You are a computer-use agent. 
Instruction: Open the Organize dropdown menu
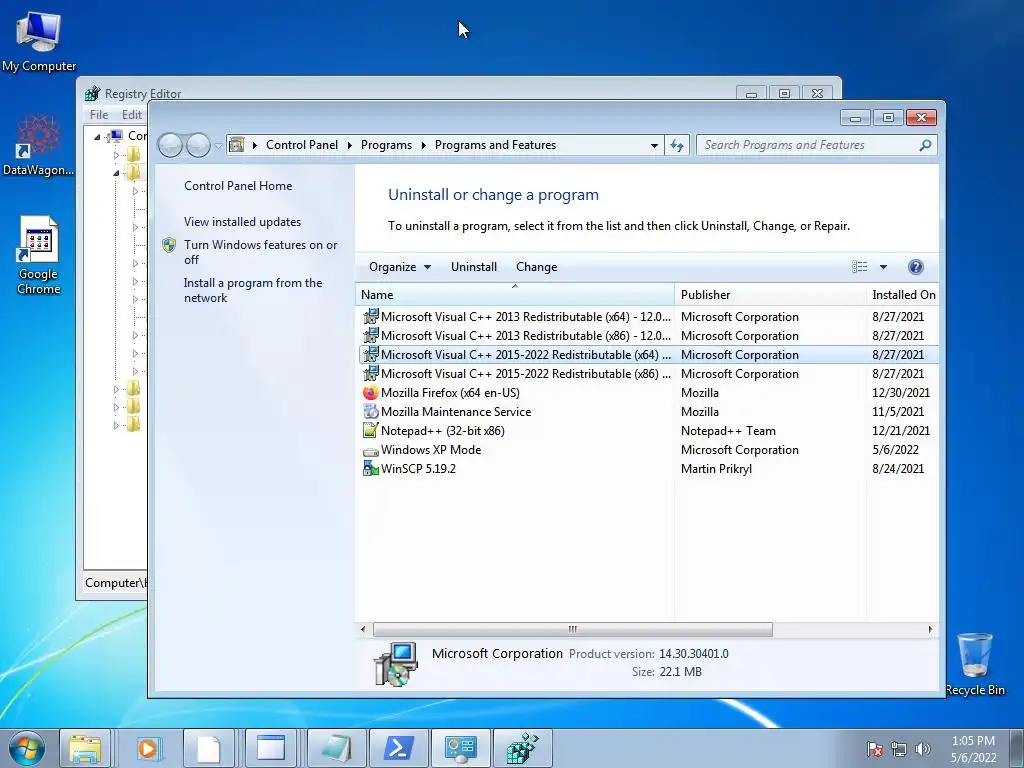[x=400, y=266]
